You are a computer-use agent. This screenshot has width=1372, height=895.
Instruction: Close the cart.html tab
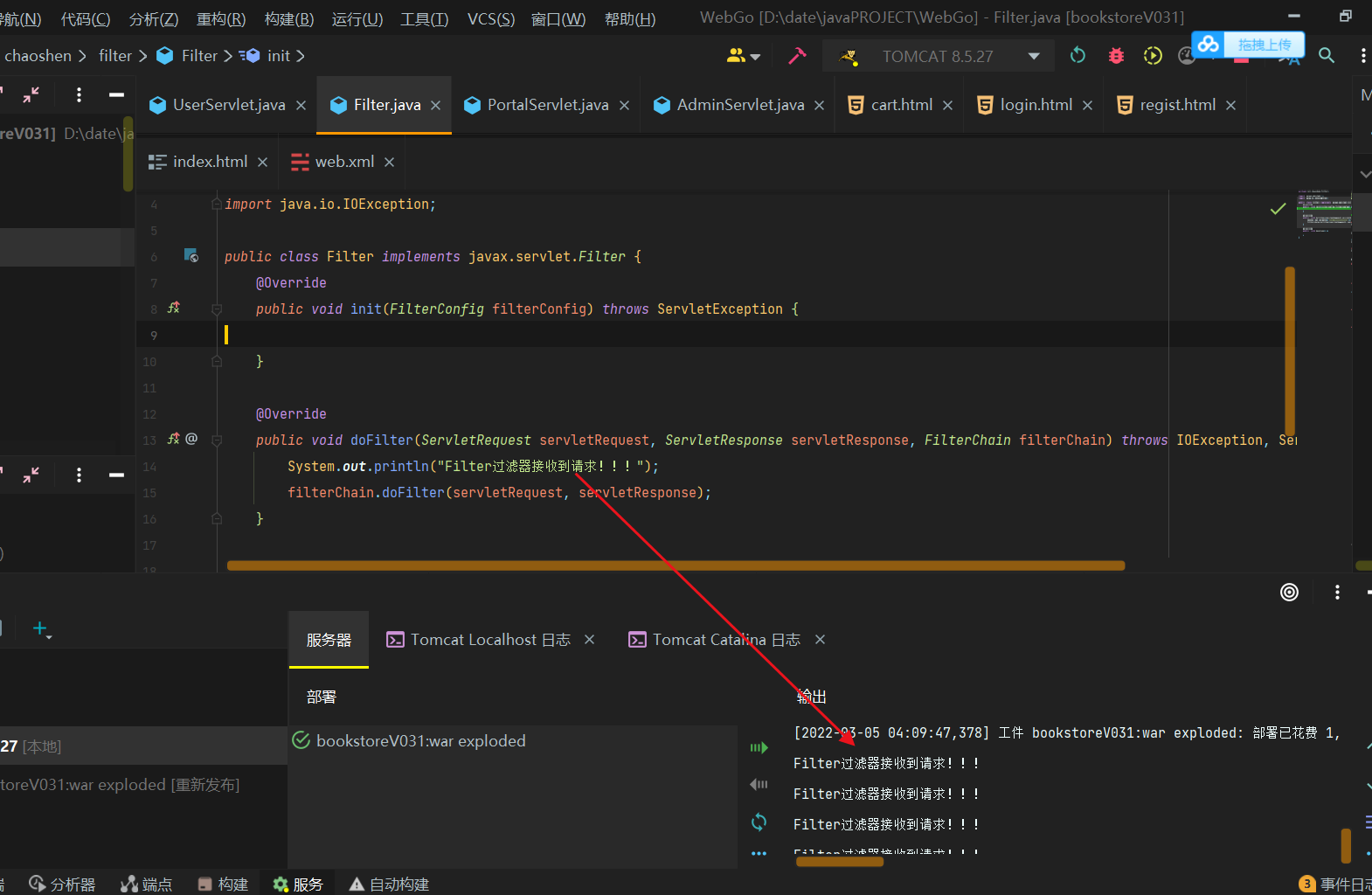click(947, 106)
